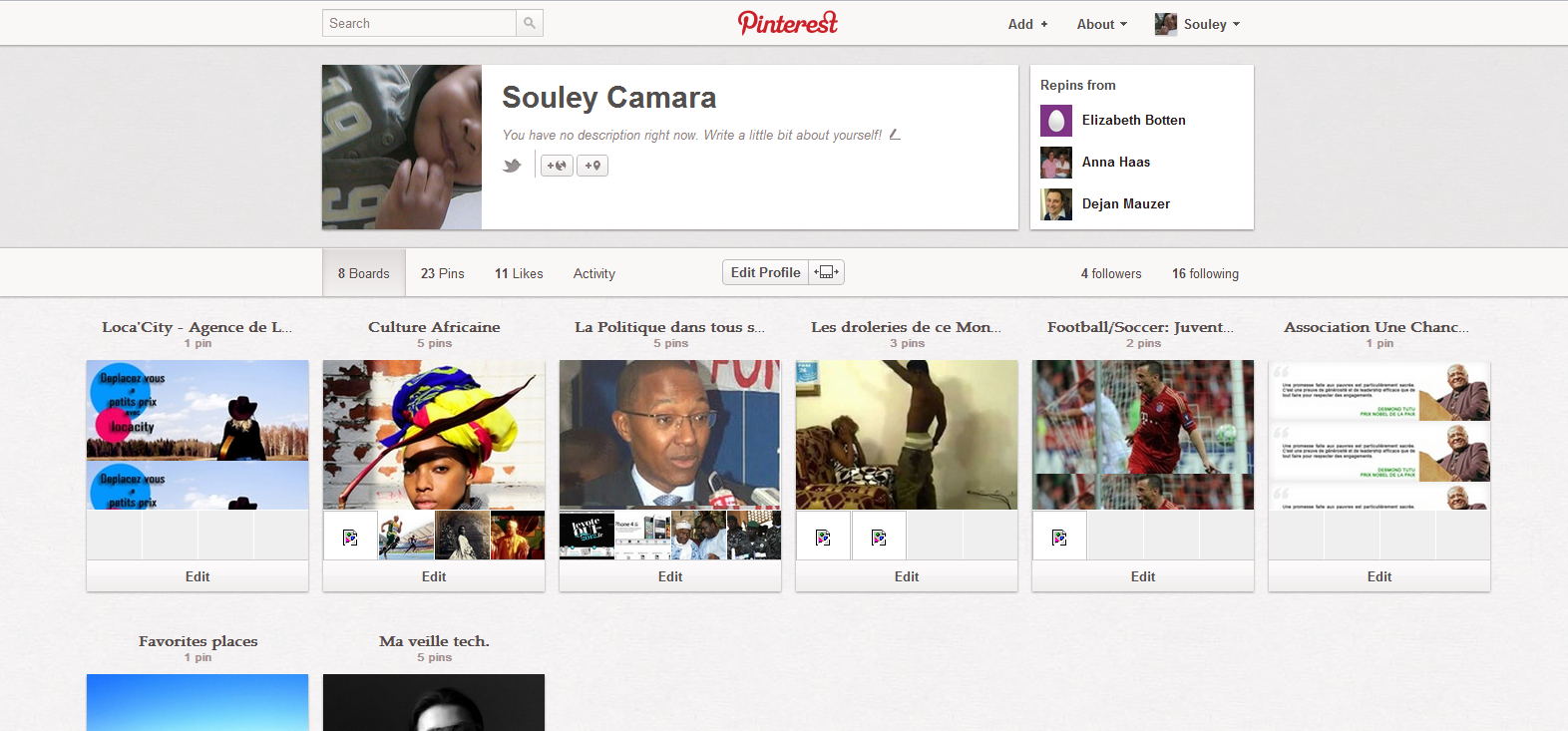Open the Add menu
1568x731 pixels.
coord(1027,24)
